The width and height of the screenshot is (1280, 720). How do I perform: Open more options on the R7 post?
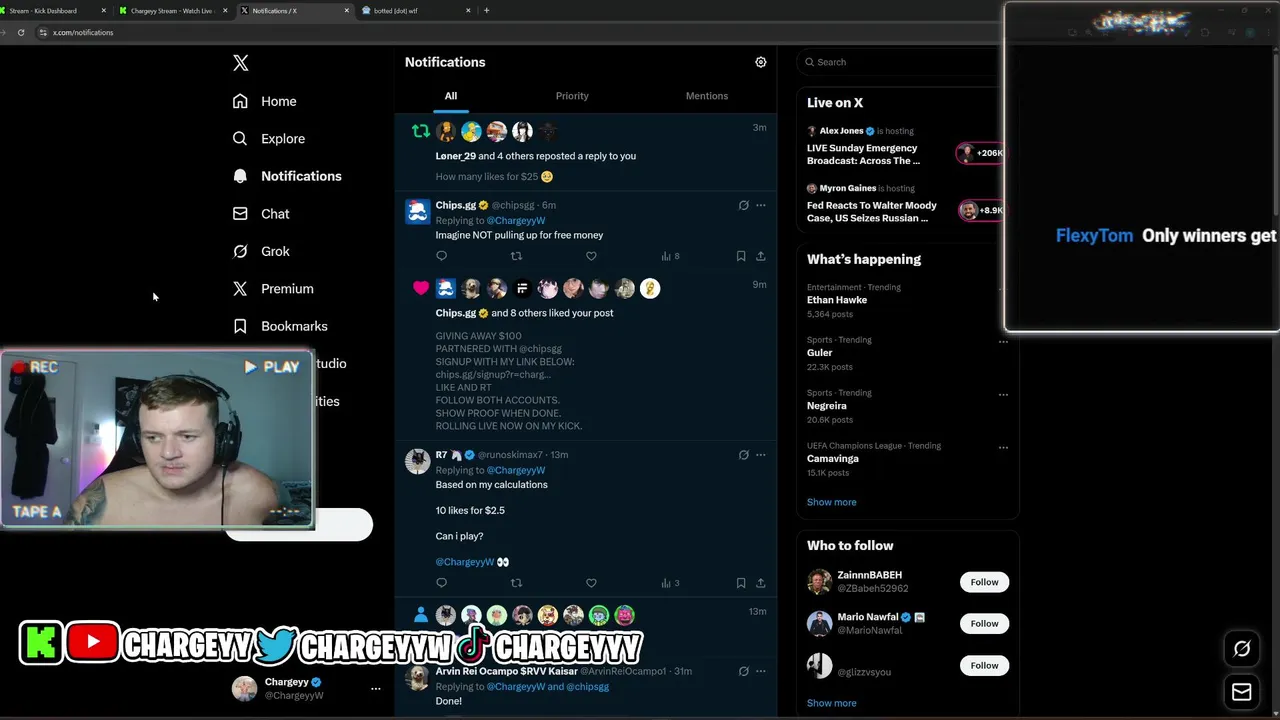761,454
